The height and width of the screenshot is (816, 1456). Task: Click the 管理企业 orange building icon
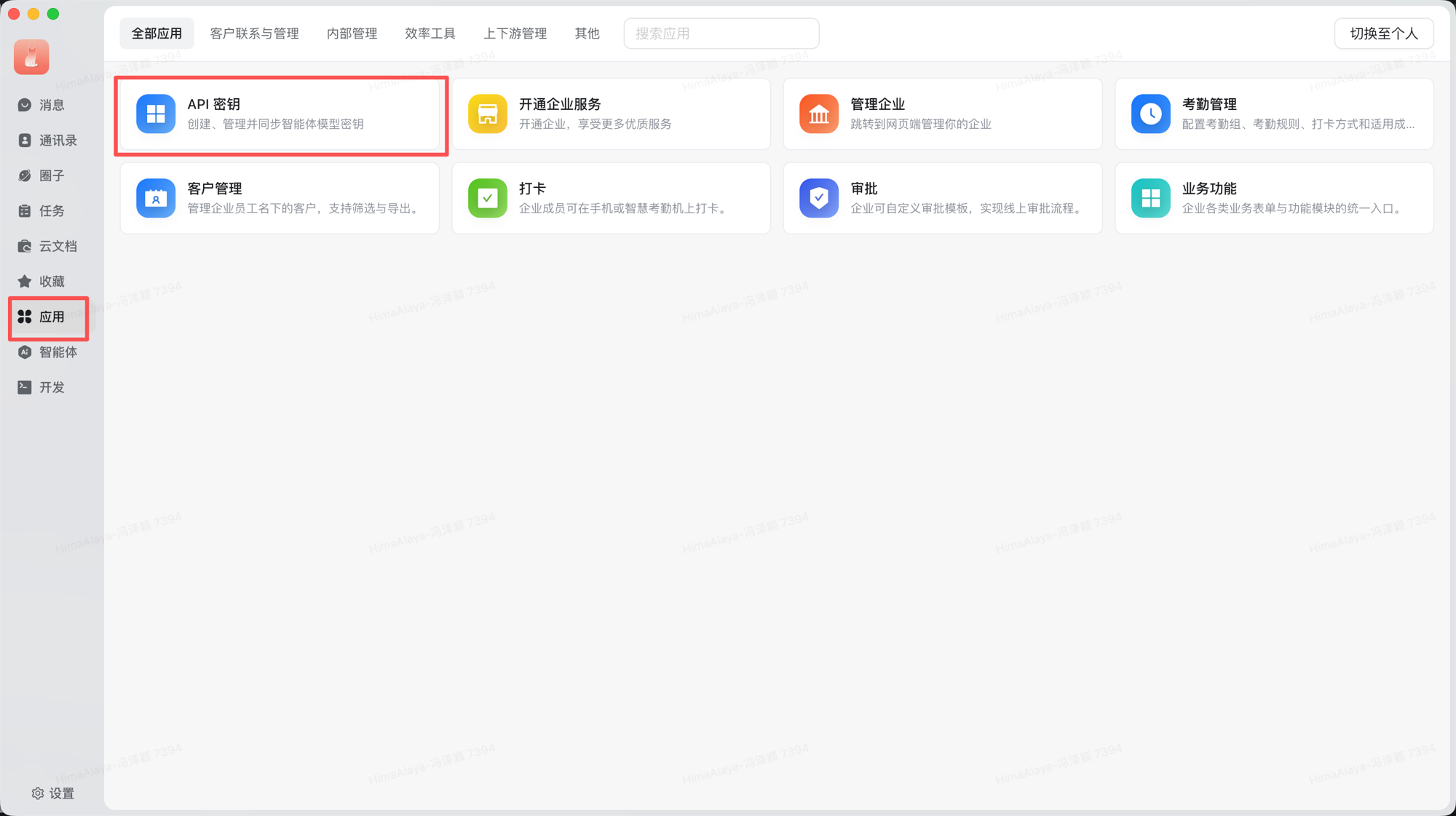click(818, 114)
